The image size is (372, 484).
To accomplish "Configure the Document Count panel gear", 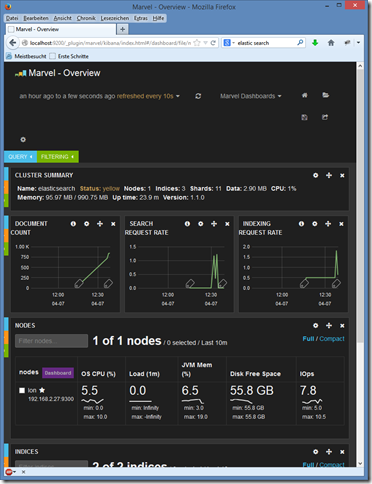I will coord(87,224).
